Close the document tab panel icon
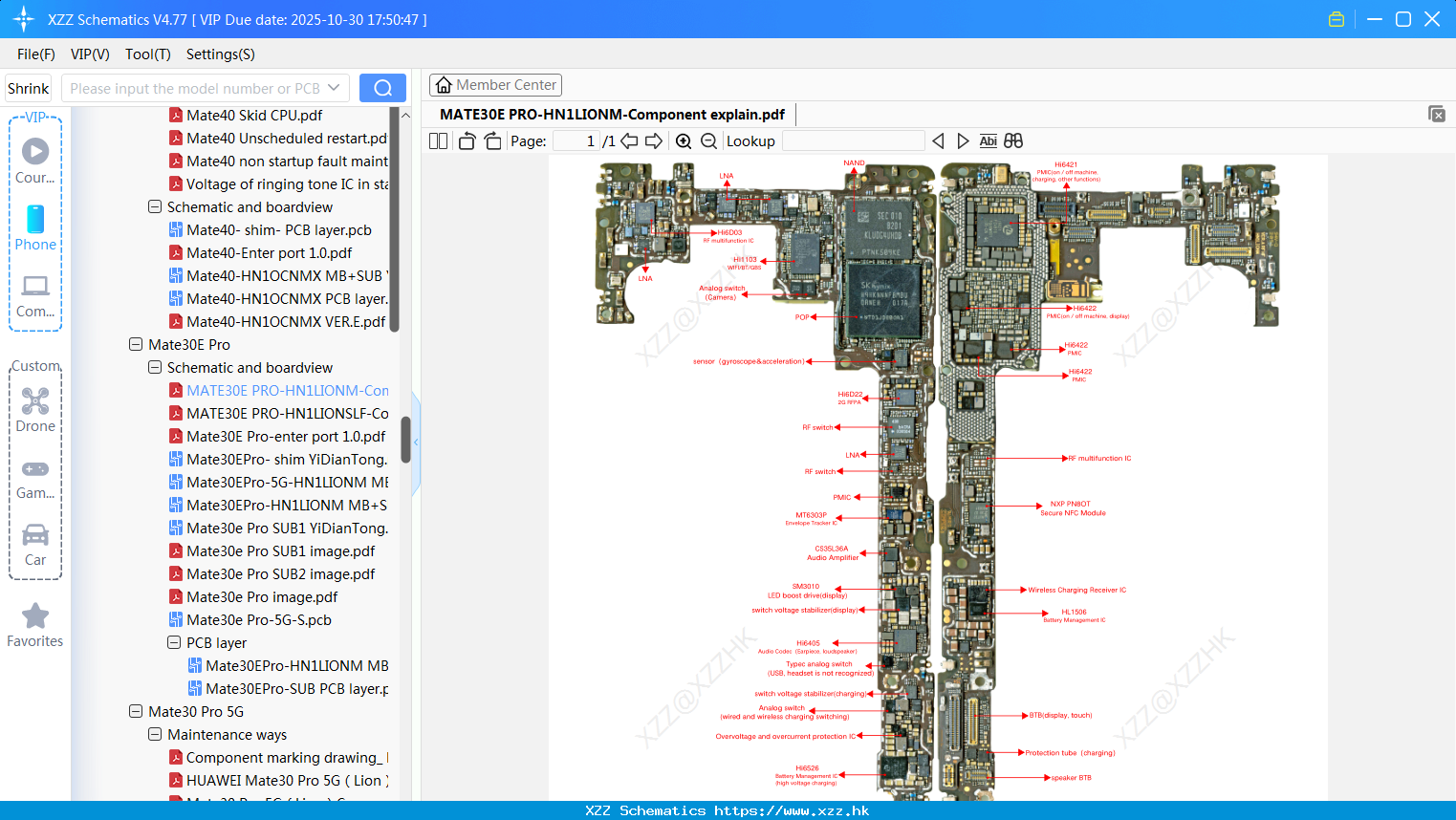Image resolution: width=1456 pixels, height=820 pixels. pyautogui.click(x=1436, y=114)
